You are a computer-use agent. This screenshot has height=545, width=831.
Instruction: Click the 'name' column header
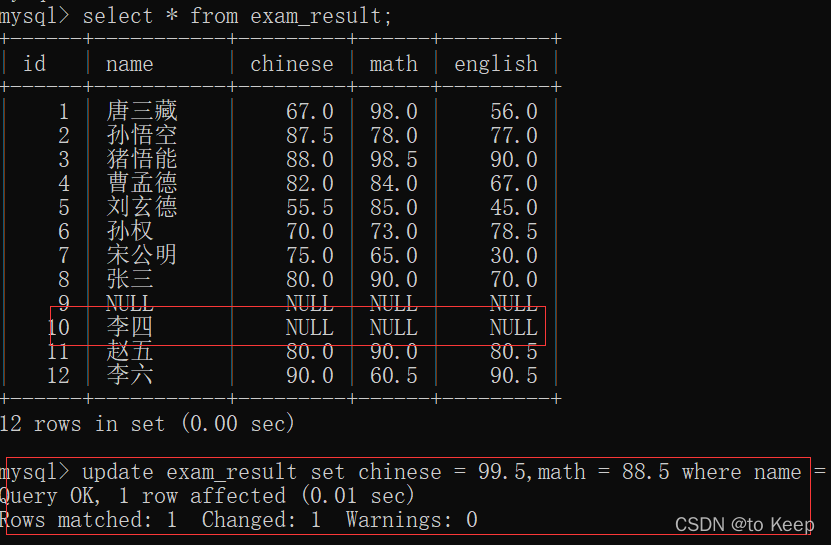(x=130, y=64)
